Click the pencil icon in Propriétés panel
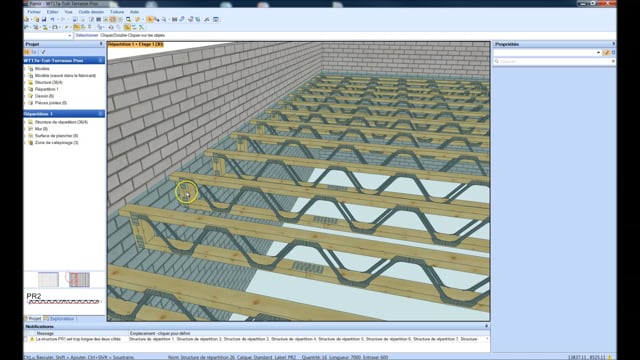Screen dimensions: 640x360 pos(607,52)
